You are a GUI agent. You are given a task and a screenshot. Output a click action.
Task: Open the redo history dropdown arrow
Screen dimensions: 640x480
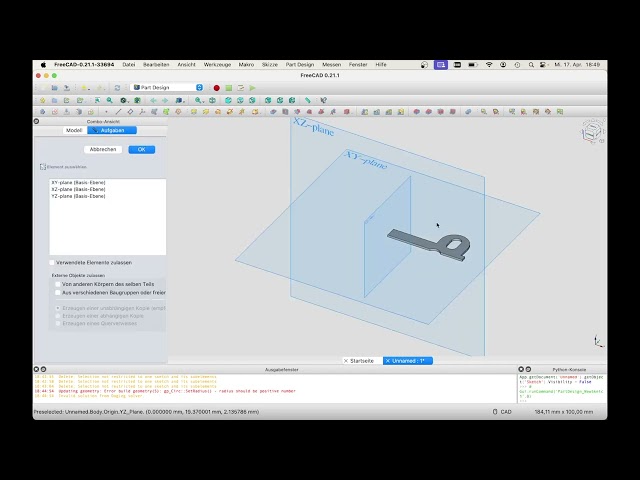click(104, 89)
